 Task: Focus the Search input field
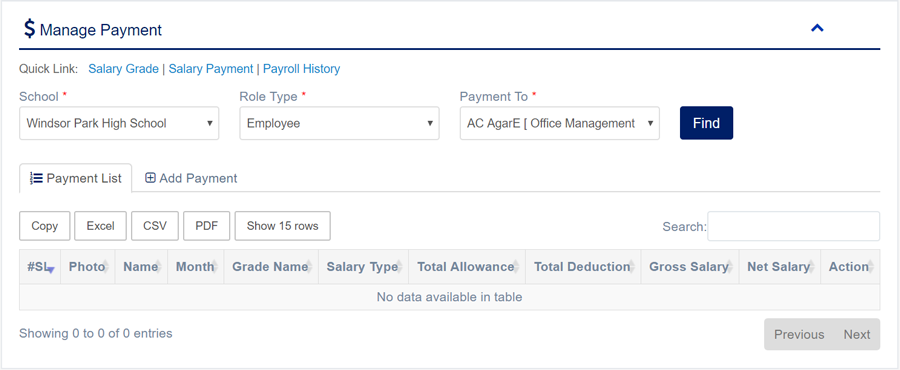[x=793, y=226]
